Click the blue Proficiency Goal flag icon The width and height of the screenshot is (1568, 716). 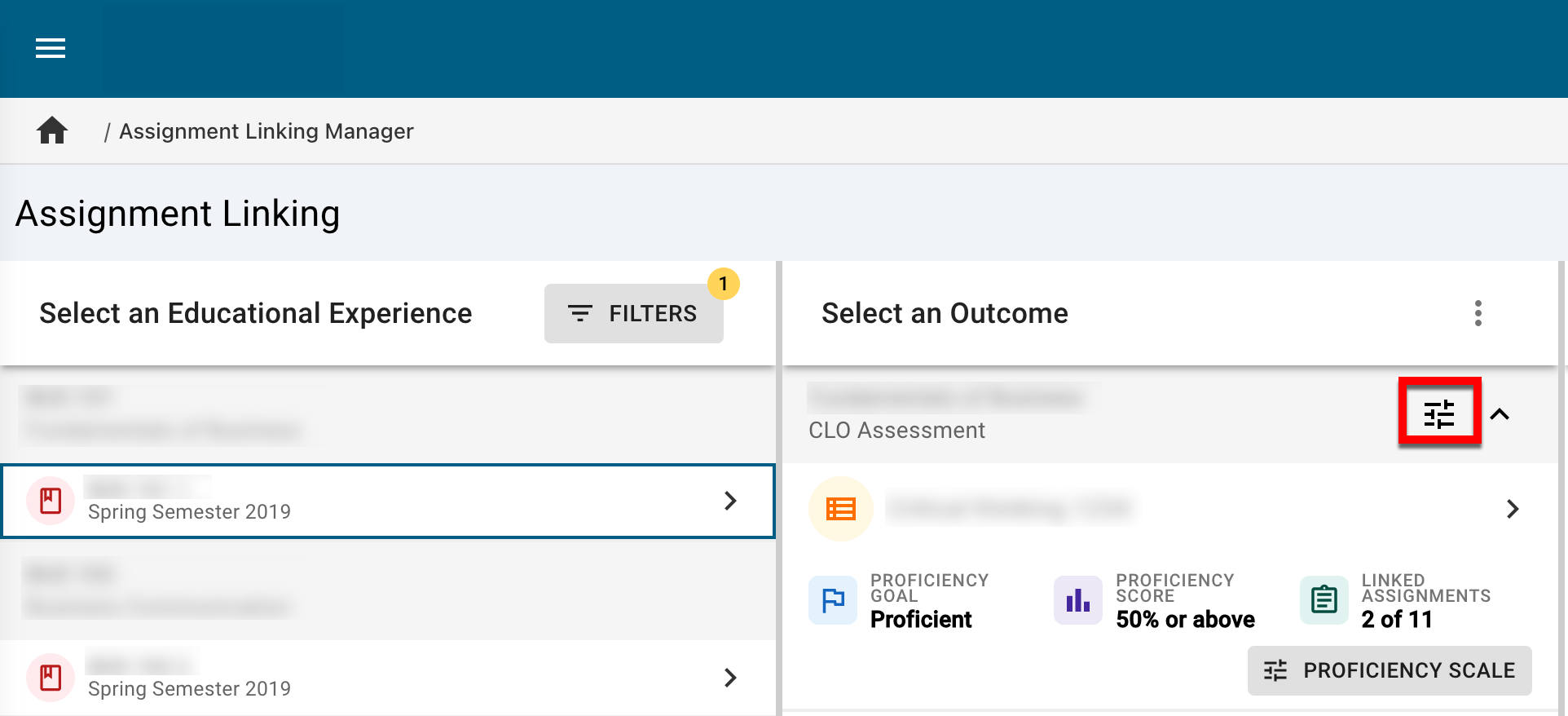(x=833, y=600)
